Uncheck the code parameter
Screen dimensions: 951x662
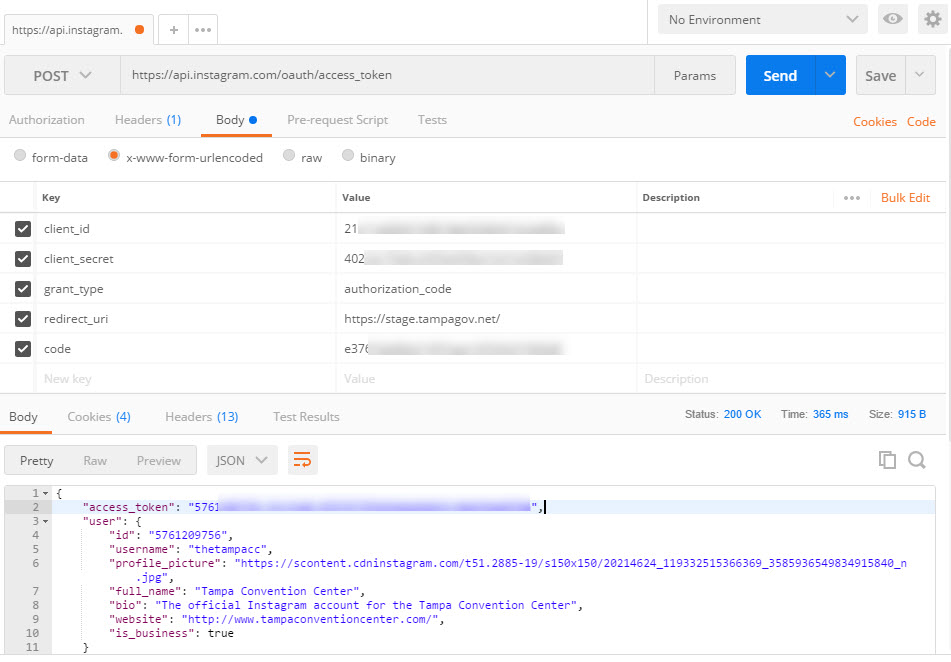pos(23,349)
